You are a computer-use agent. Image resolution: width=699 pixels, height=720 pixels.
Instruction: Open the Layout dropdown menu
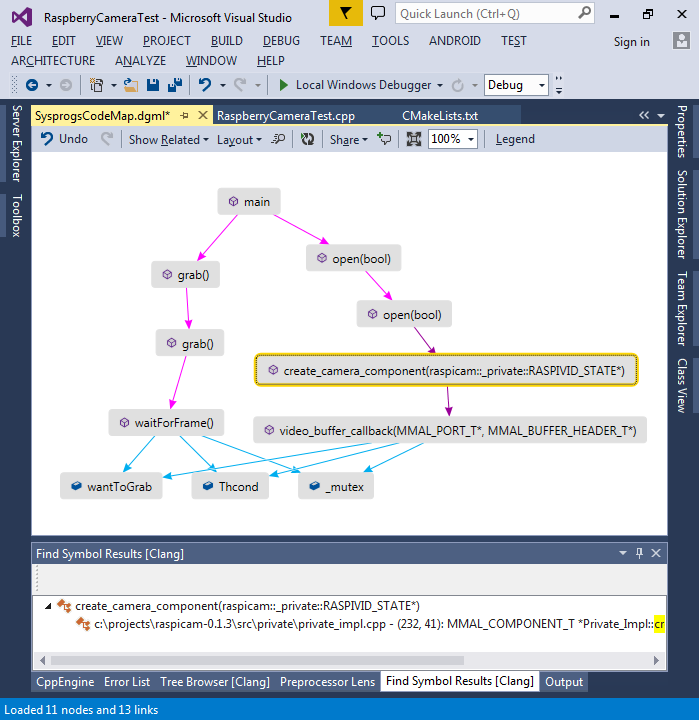click(239, 139)
